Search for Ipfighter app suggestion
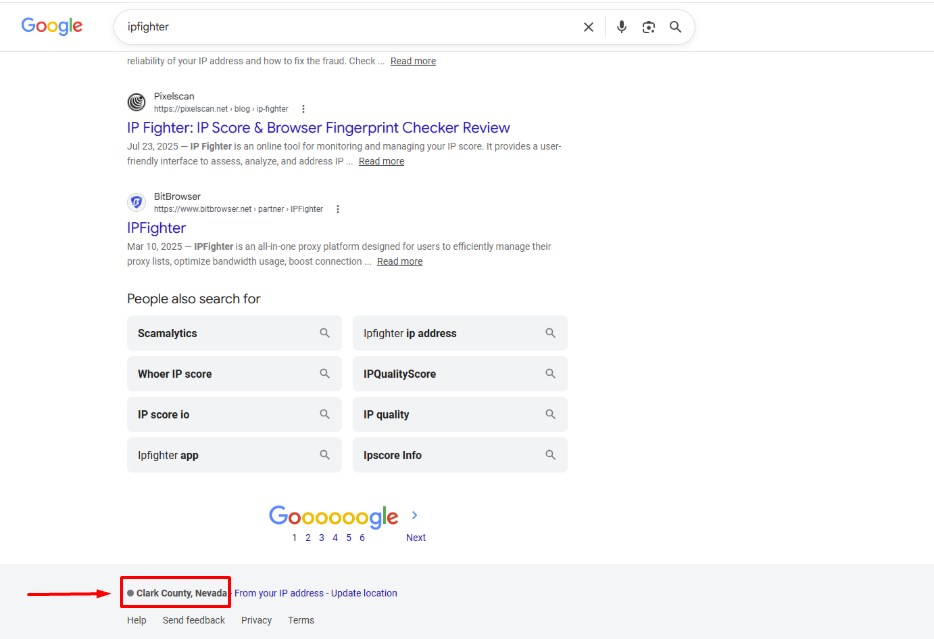Image resolution: width=934 pixels, height=639 pixels. 234,454
